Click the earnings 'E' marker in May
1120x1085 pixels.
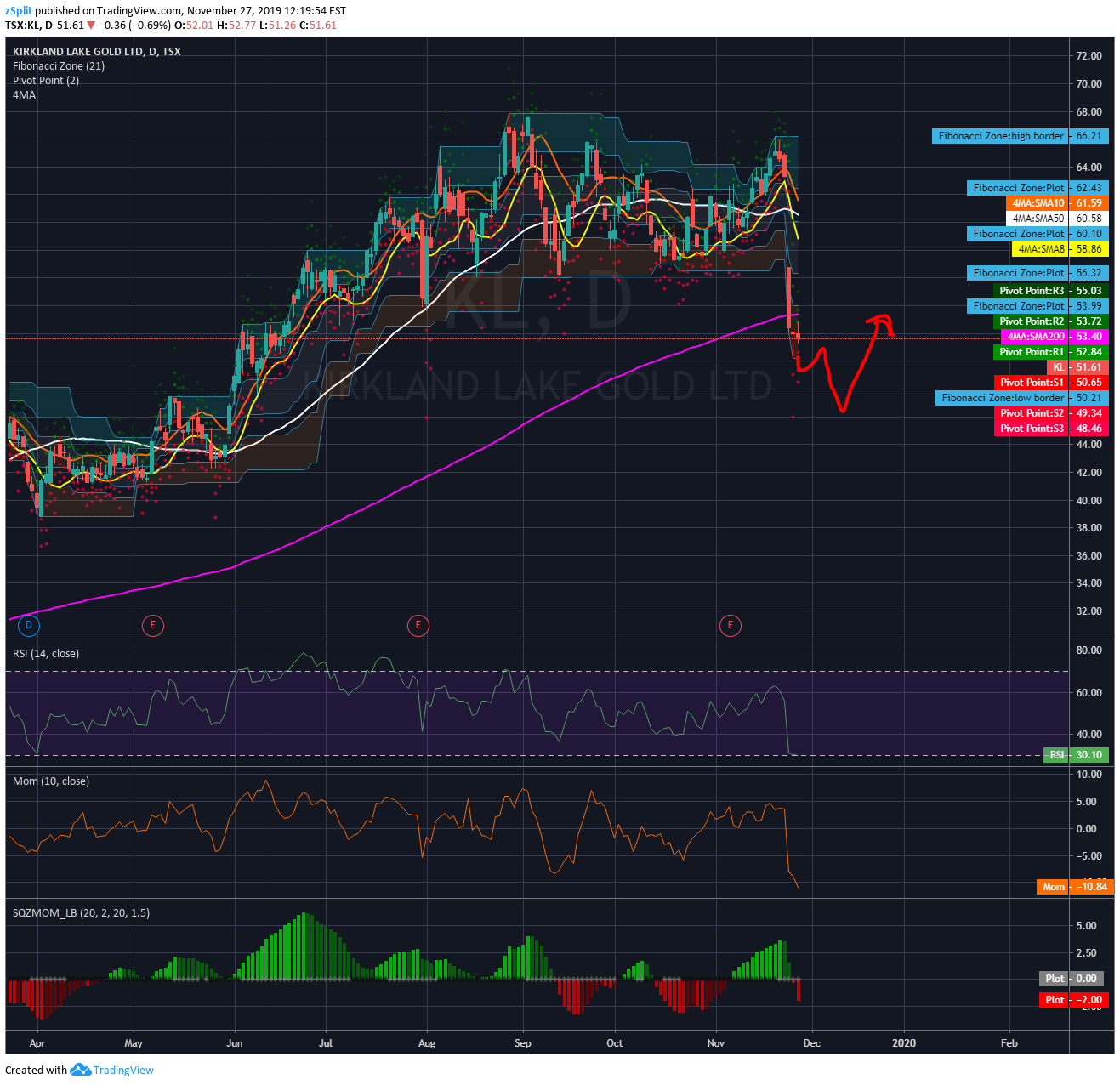pos(152,626)
